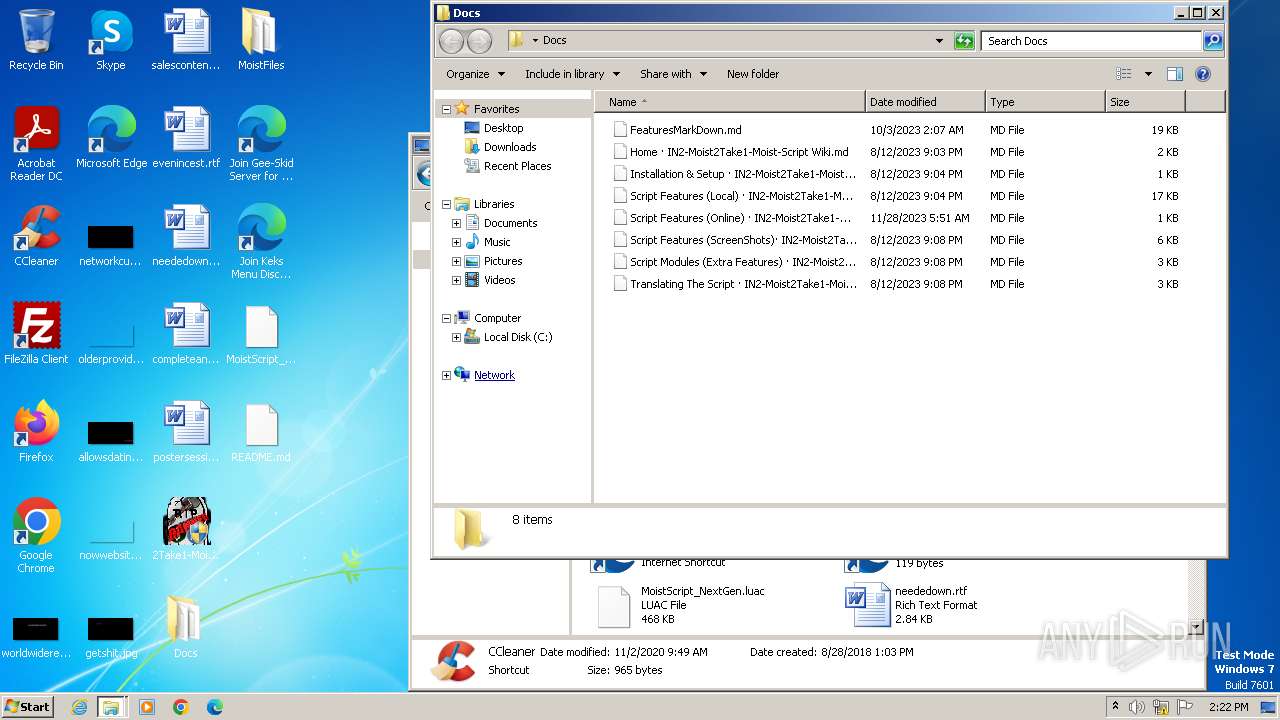Launch the Google Chrome desktop shortcut
Image resolution: width=1280 pixels, height=720 pixels.
tap(36, 536)
